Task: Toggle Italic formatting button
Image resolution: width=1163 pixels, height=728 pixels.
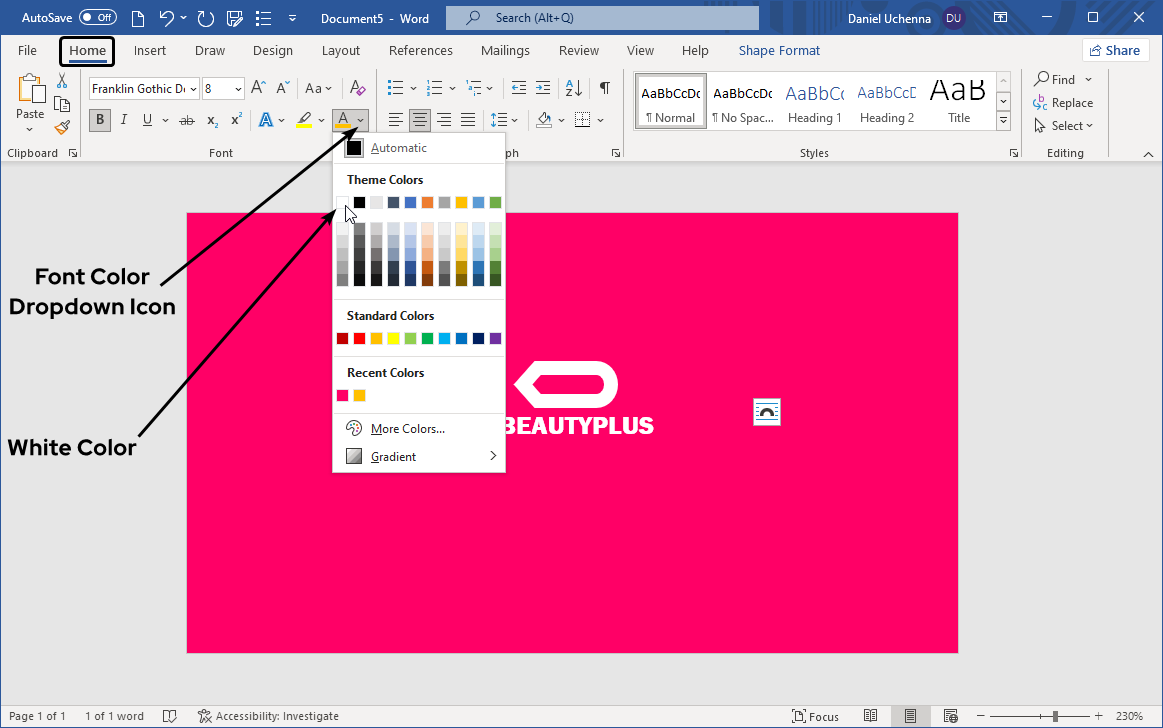Action: [x=124, y=120]
